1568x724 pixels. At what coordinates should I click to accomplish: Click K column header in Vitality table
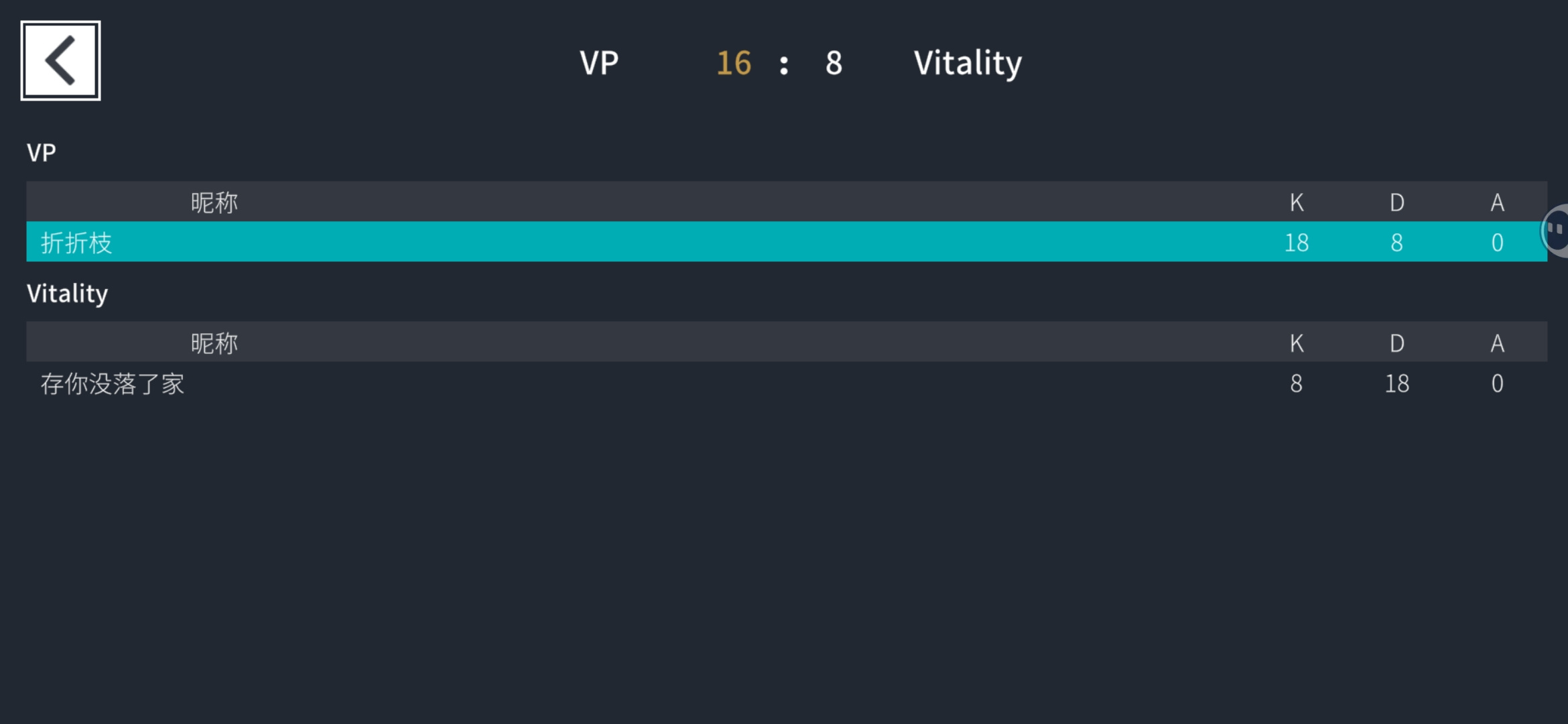pos(1297,343)
